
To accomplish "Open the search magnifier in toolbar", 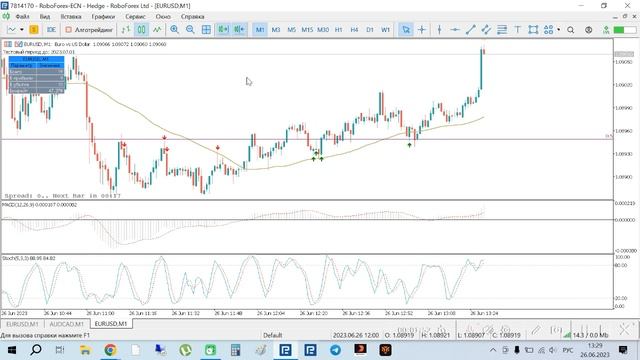I will [571, 30].
